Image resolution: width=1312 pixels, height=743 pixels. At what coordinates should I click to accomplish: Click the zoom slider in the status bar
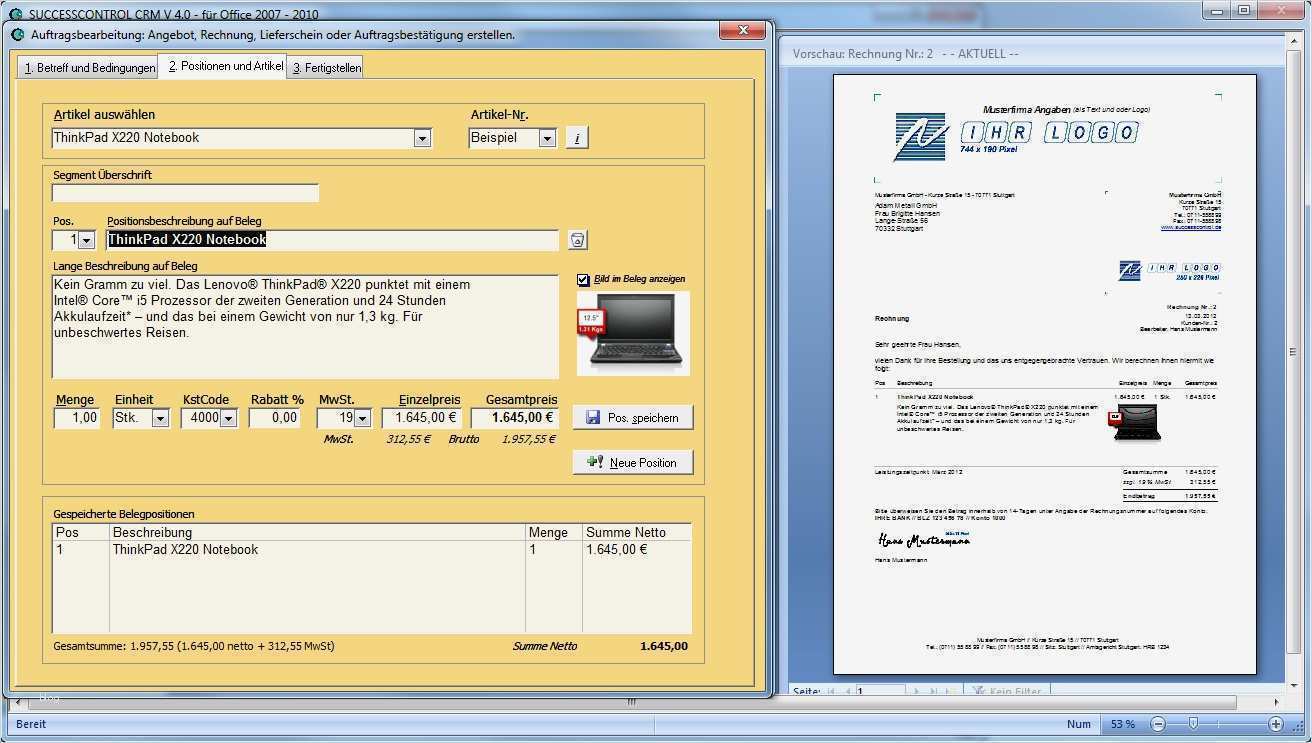point(1195,724)
